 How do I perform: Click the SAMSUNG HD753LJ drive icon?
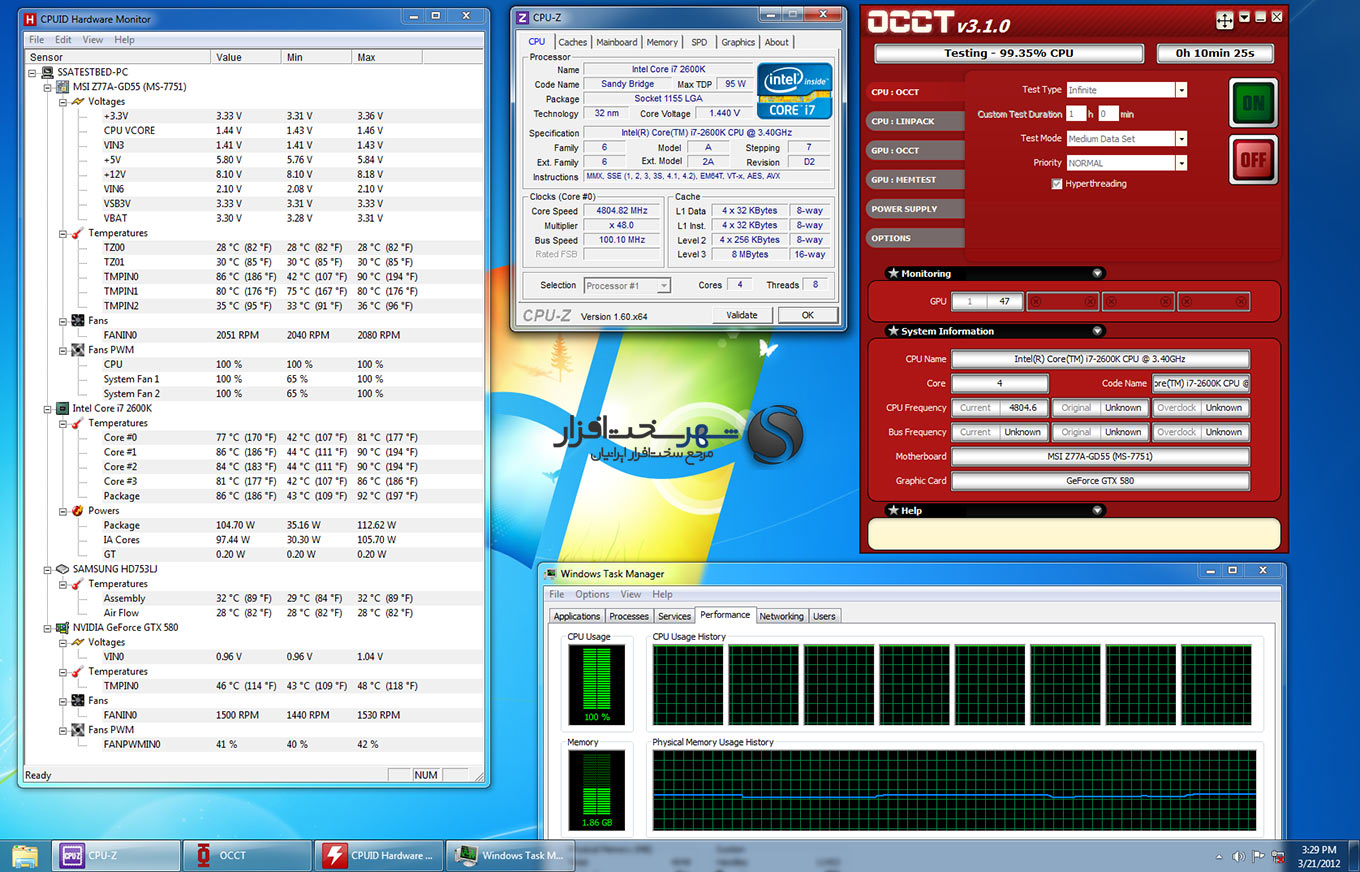(x=62, y=569)
